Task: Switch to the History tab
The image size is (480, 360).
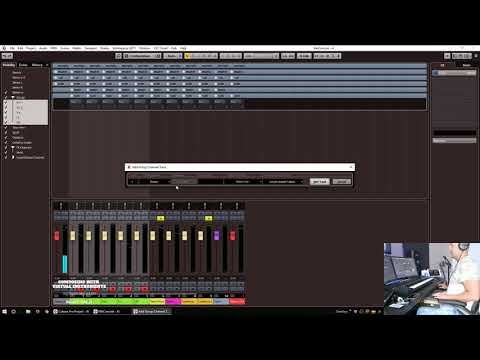Action: [37, 65]
